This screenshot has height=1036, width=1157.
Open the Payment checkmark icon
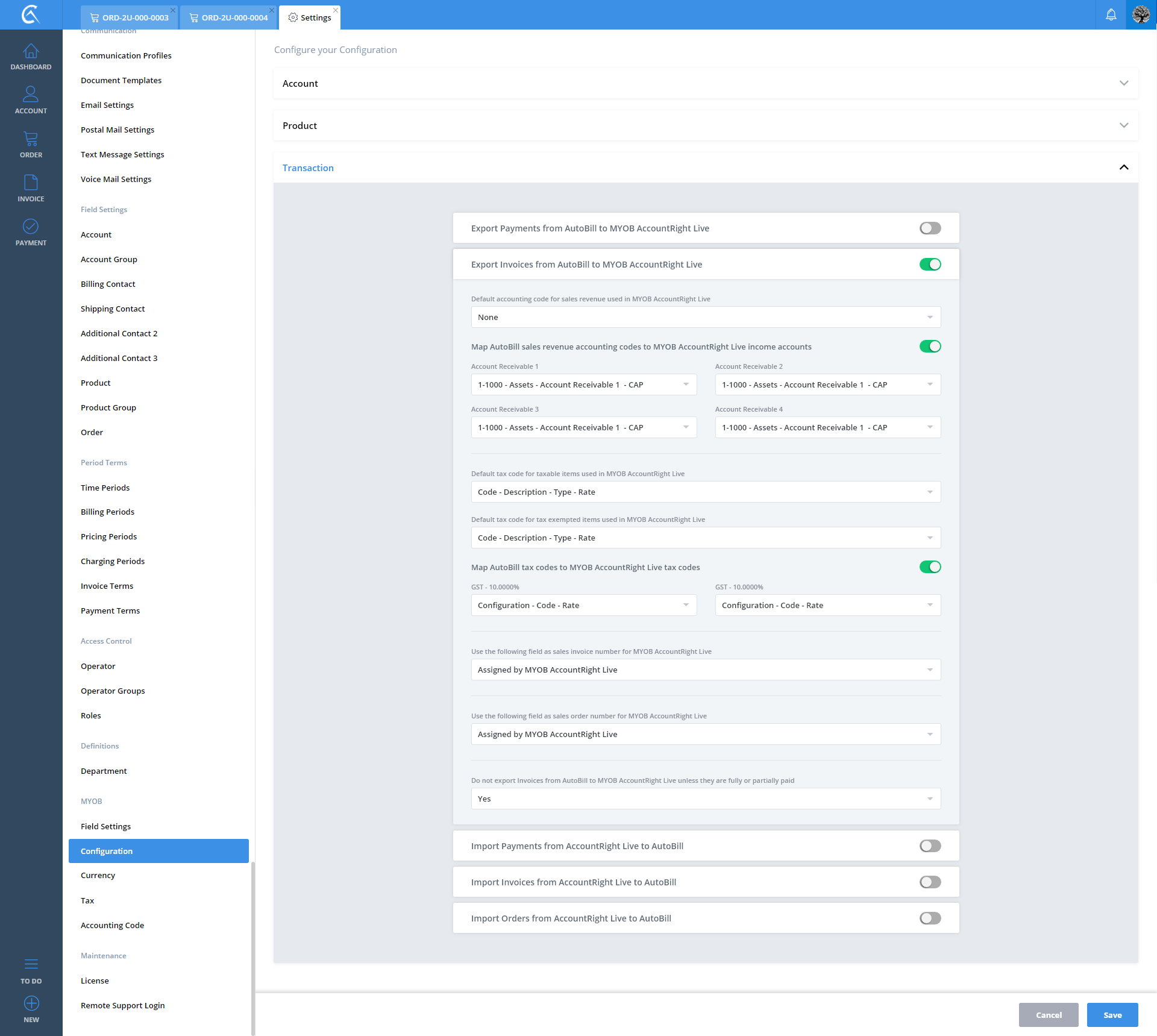point(31,227)
